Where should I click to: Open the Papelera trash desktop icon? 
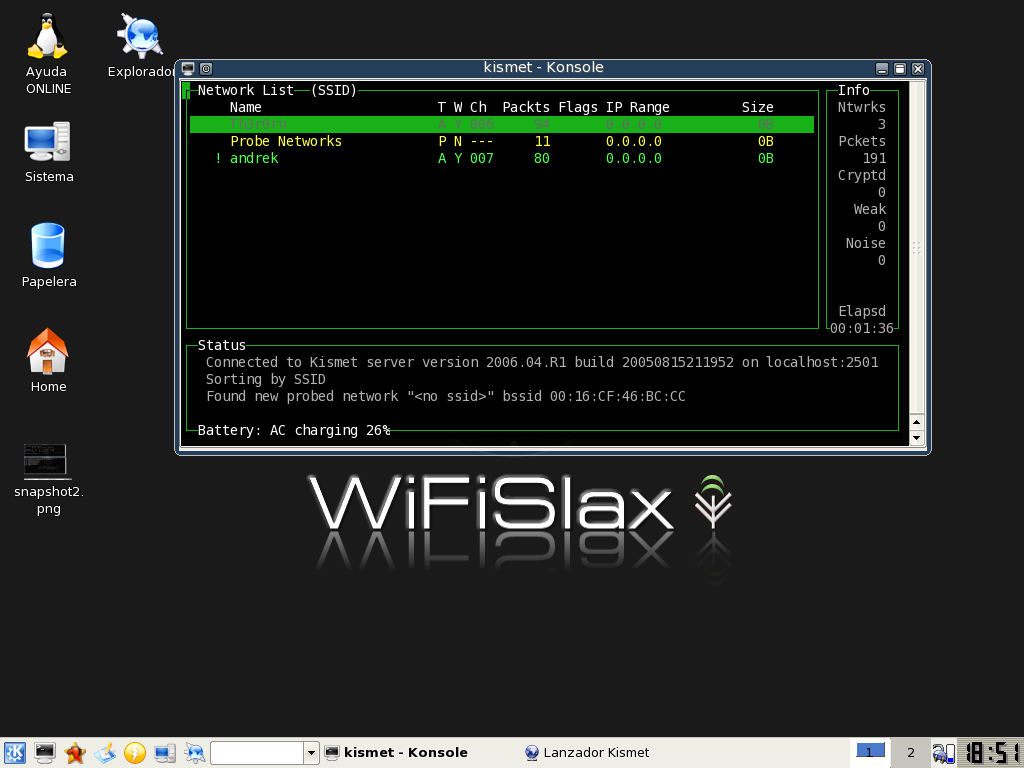click(x=48, y=246)
